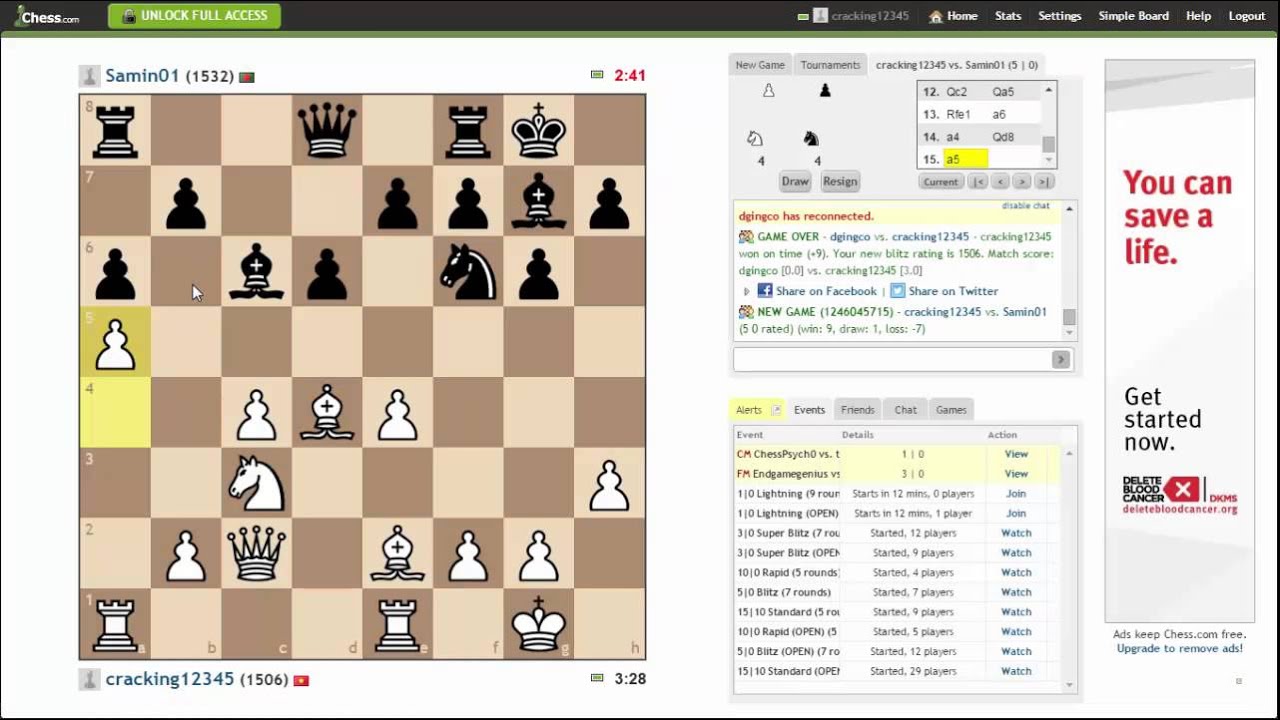Click the Home house icon in header
This screenshot has width=1280, height=720.
click(x=935, y=16)
